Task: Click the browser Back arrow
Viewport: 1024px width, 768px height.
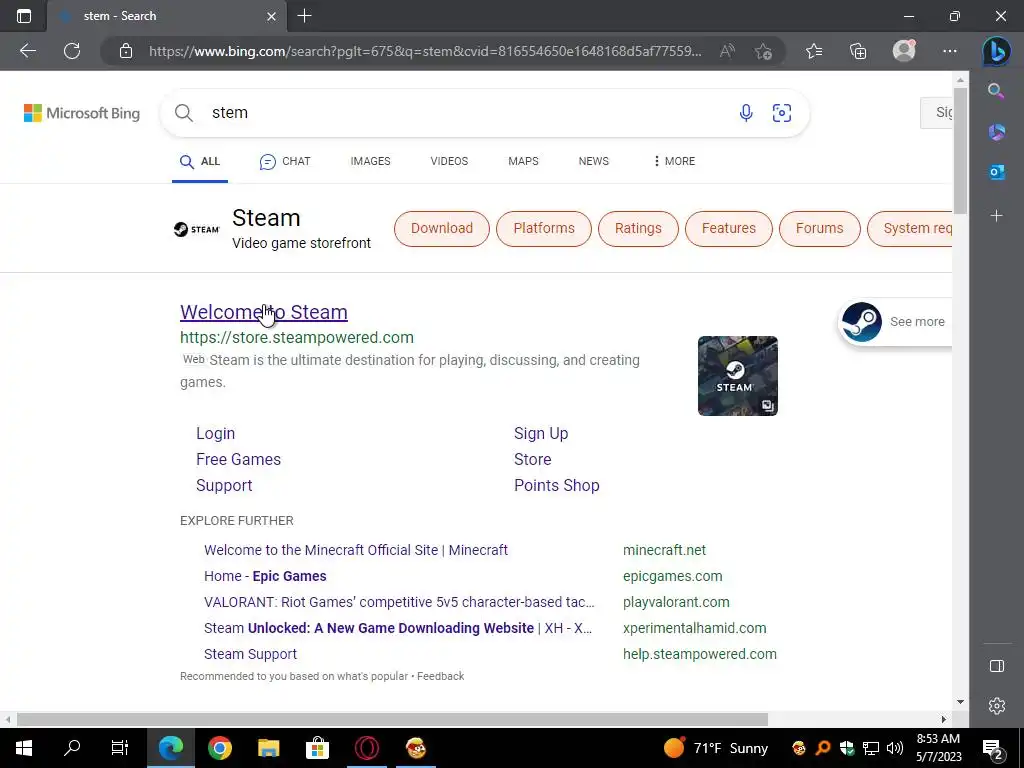Action: click(x=27, y=51)
